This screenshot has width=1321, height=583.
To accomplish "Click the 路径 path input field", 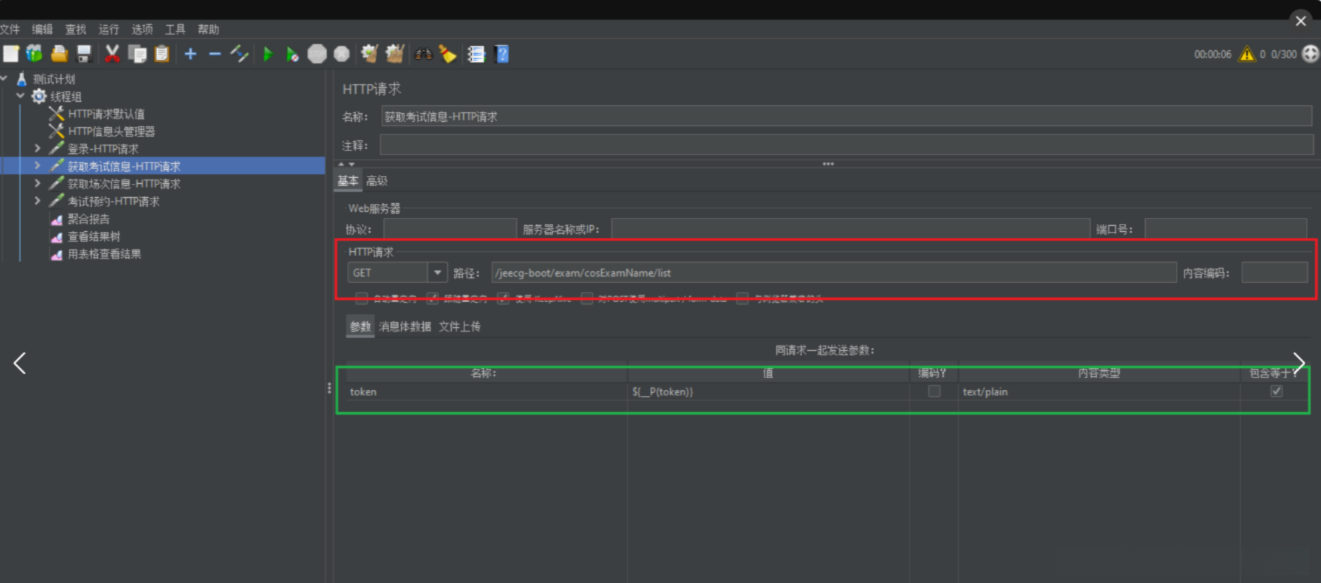I will click(833, 272).
